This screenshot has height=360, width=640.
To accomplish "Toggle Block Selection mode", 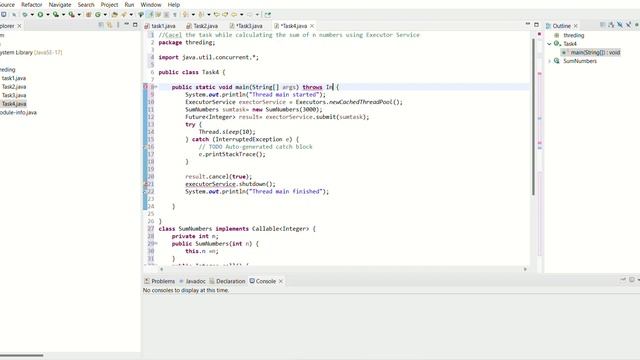I will point(166,14).
